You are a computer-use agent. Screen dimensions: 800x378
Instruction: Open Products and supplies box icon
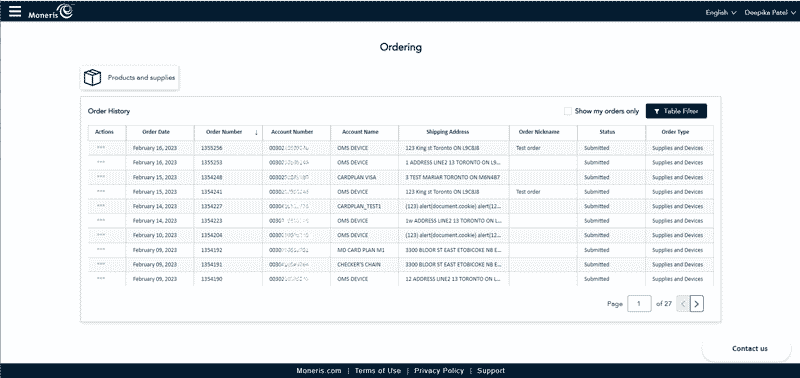pos(92,78)
